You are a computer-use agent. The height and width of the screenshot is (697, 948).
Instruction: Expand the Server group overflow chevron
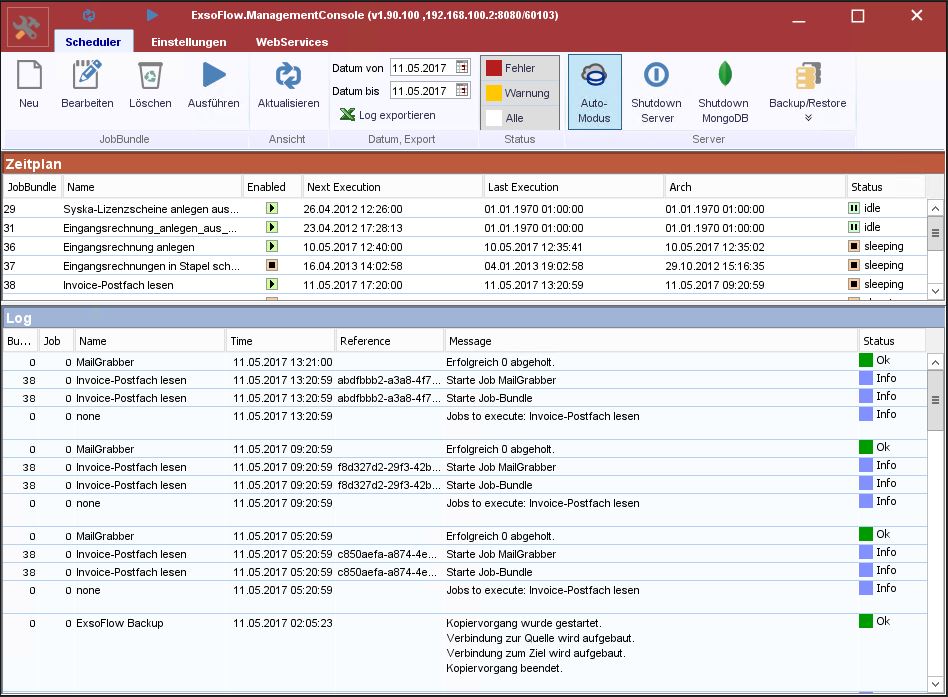coord(808,118)
